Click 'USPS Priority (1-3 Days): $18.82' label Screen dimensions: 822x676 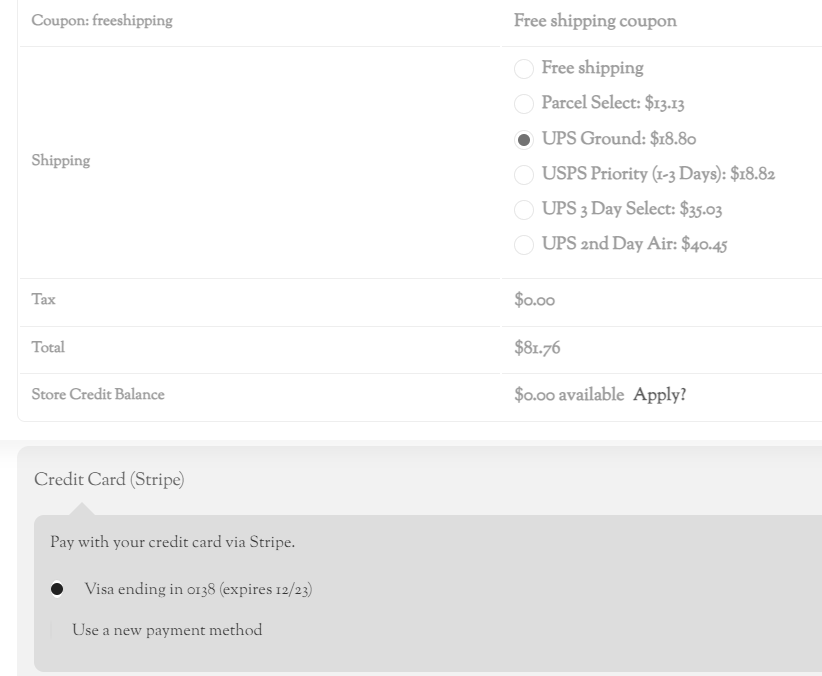click(658, 174)
